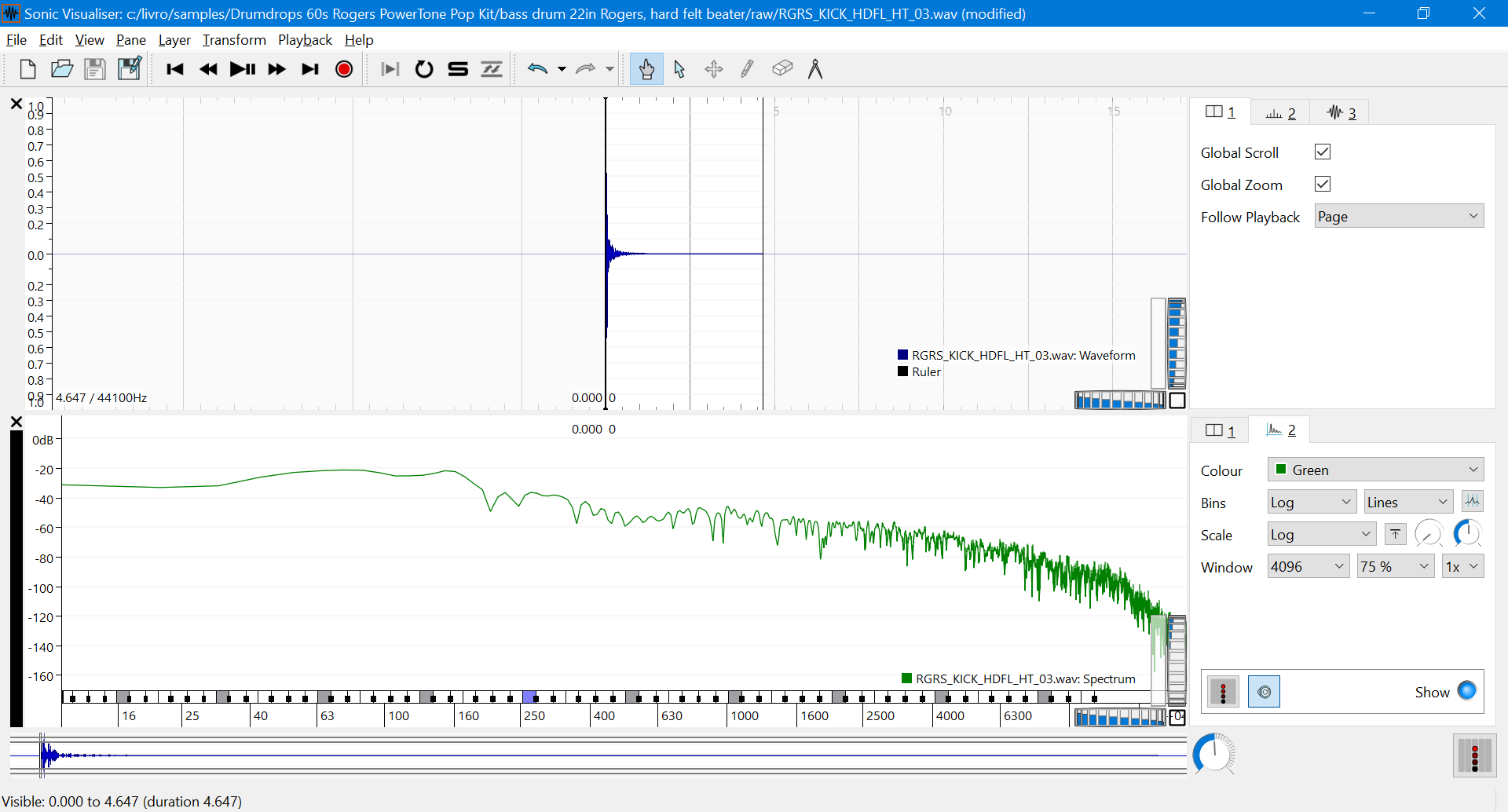
Task: Adjust the playback speed knob
Action: [x=1213, y=754]
